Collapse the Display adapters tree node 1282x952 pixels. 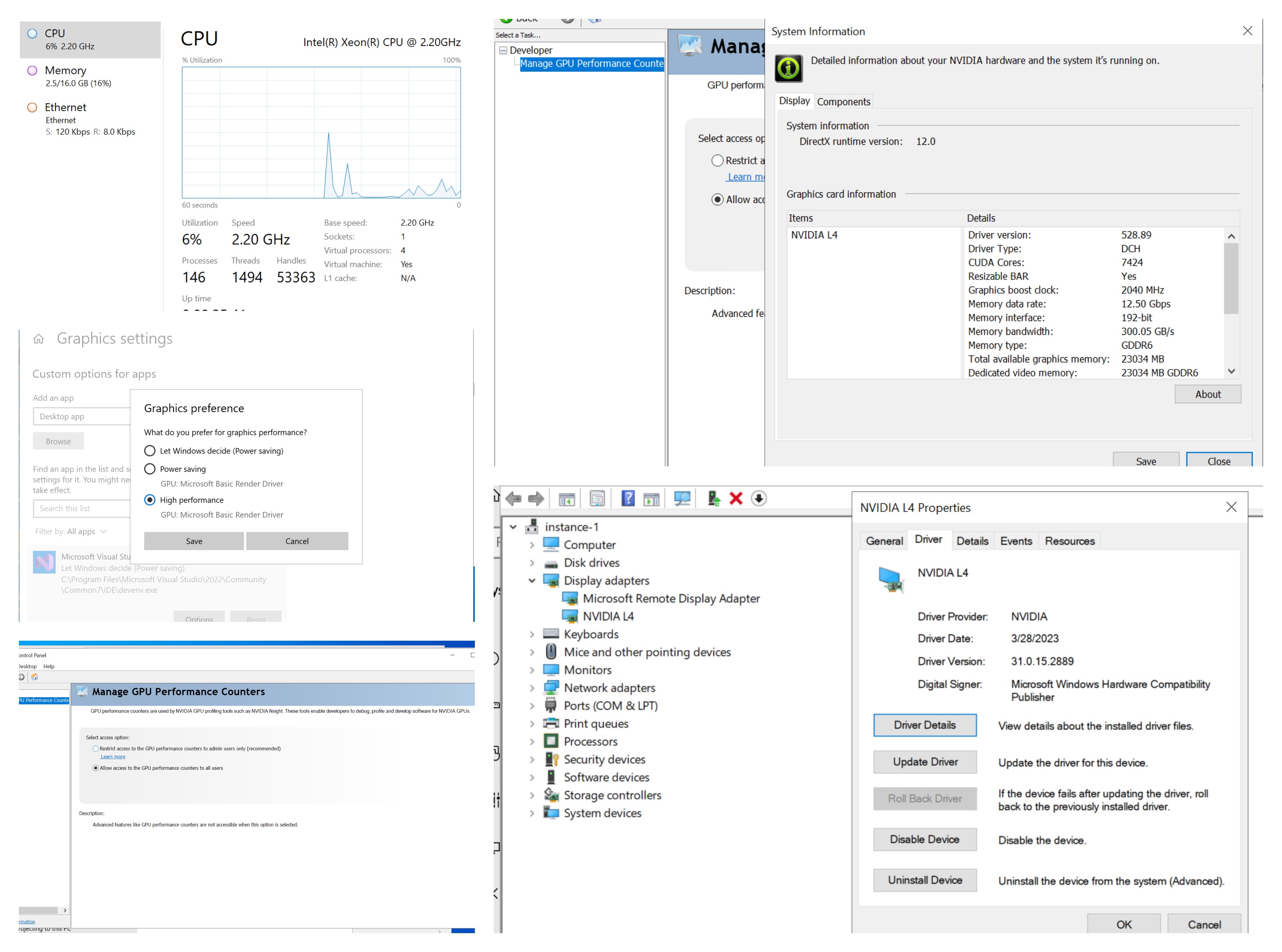531,580
